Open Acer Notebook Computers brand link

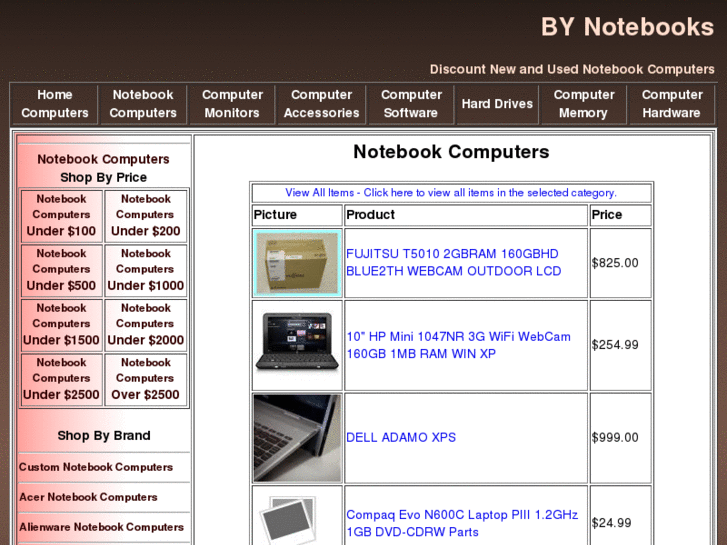pos(88,497)
